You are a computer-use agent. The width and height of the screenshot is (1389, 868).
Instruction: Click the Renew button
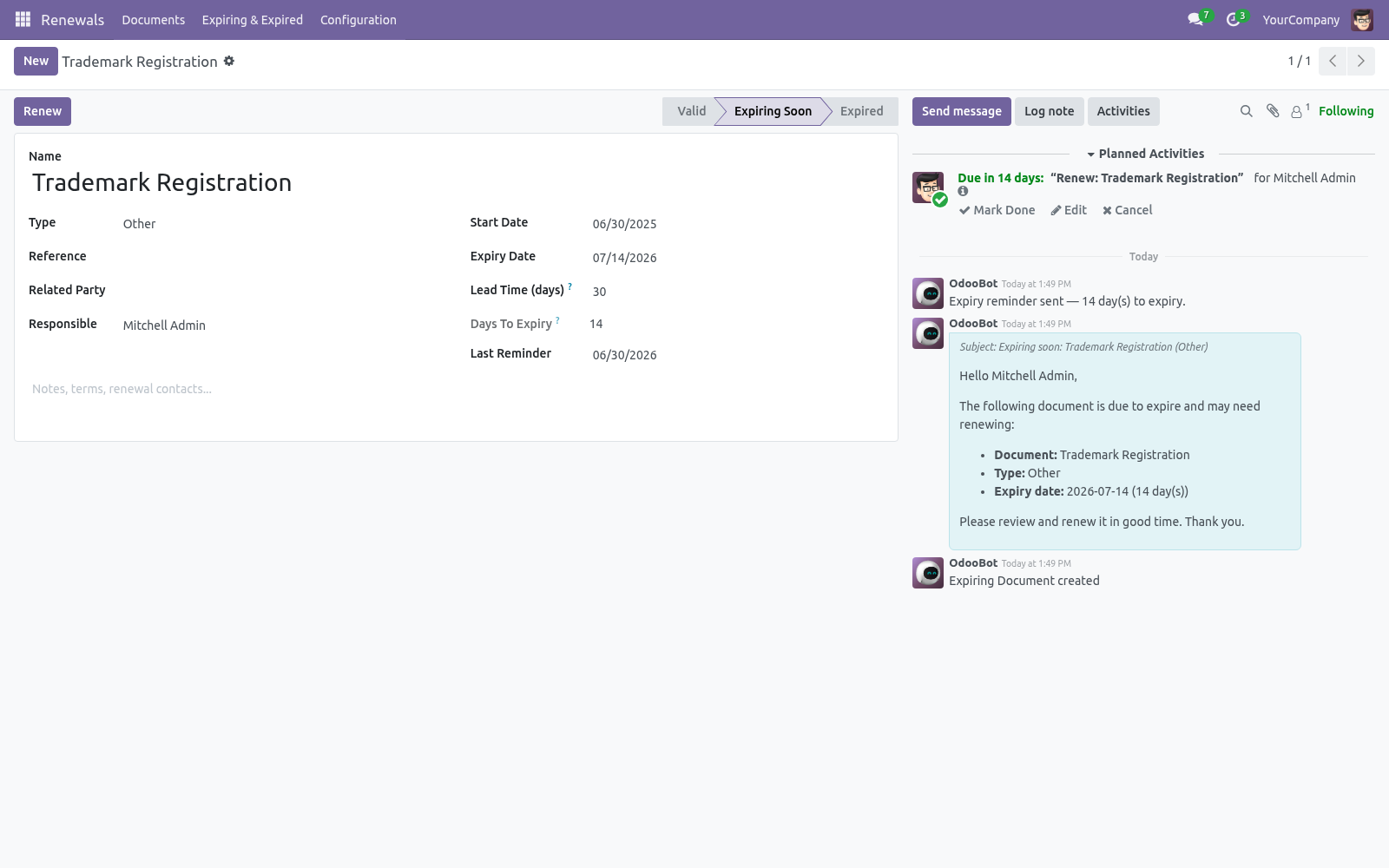(43, 111)
